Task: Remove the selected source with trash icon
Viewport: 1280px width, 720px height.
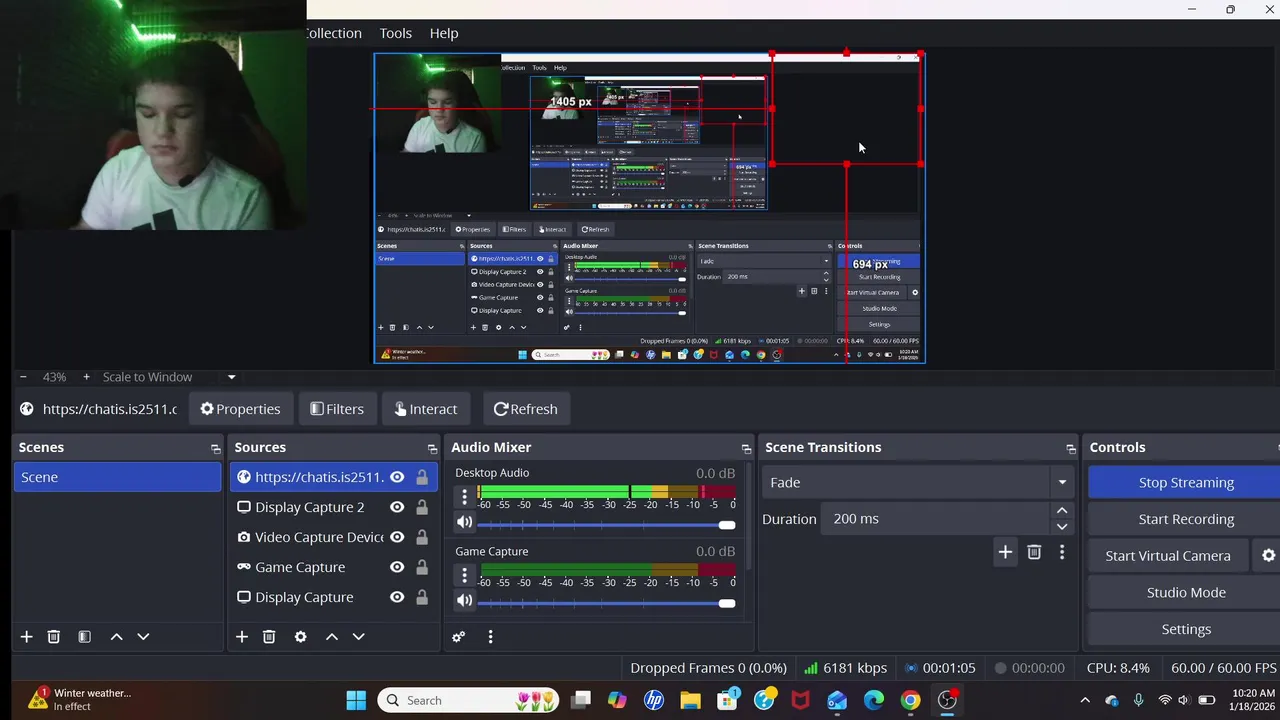Action: pyautogui.click(x=269, y=636)
